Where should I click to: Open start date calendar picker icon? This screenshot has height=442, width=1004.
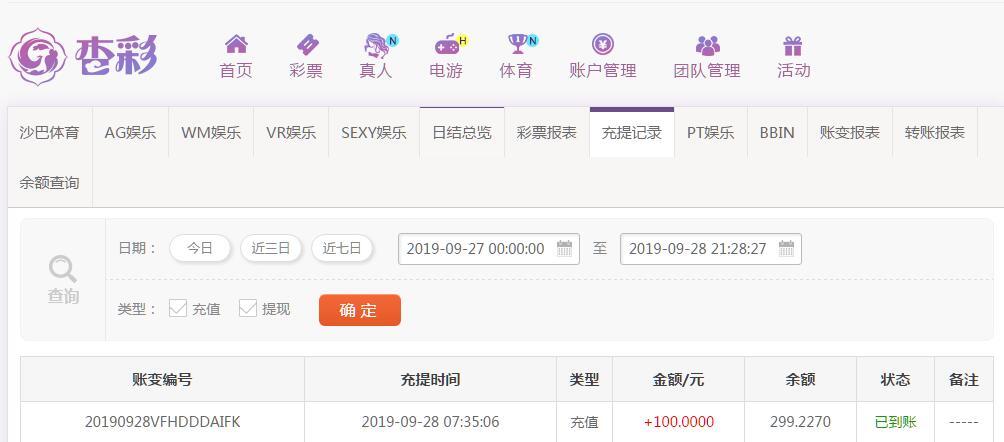pos(564,249)
